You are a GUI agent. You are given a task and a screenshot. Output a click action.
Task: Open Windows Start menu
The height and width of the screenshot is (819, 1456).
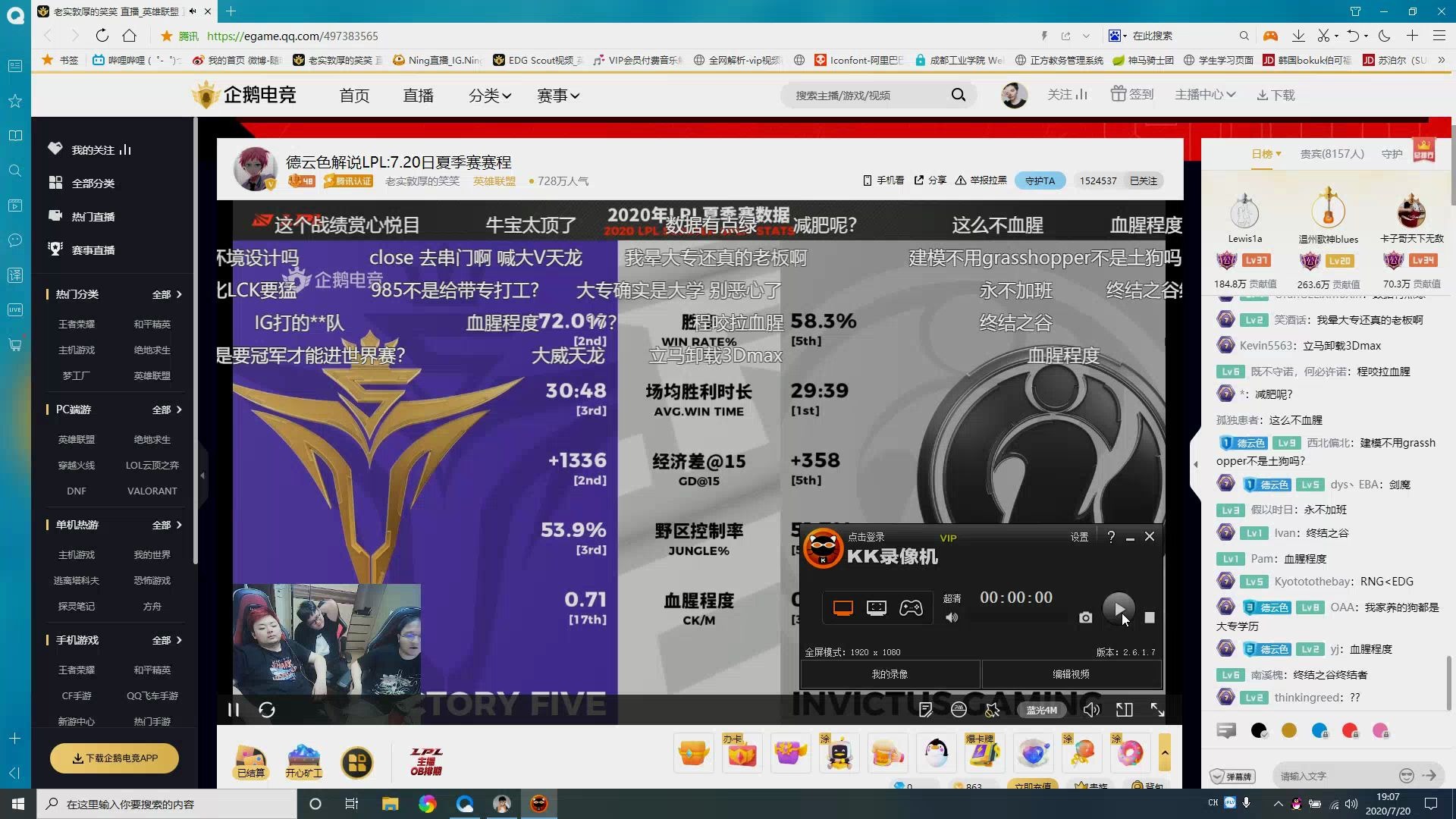click(18, 804)
